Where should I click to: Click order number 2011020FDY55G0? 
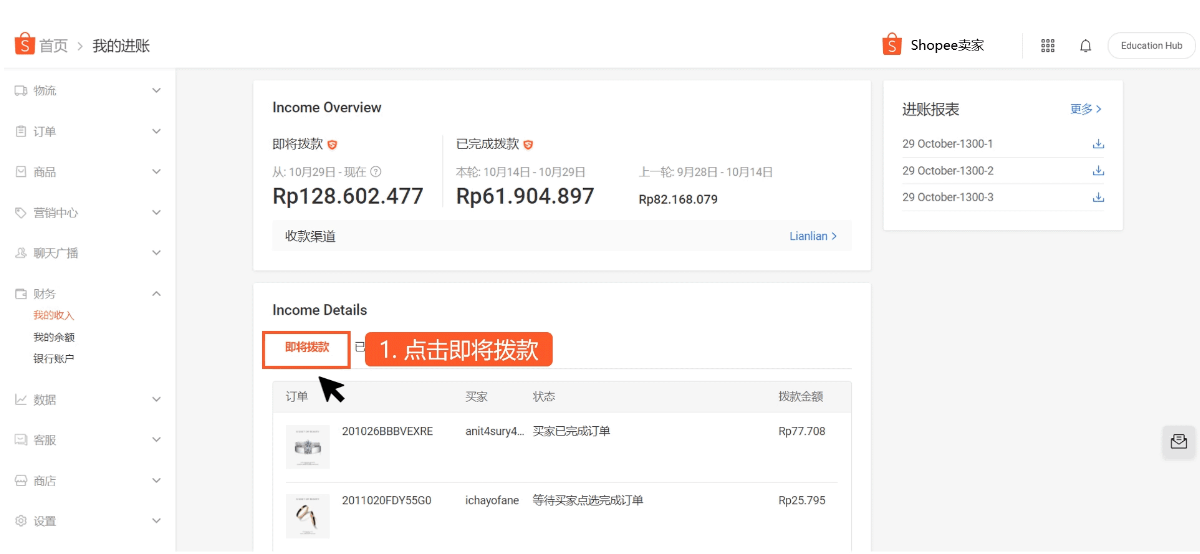386,501
